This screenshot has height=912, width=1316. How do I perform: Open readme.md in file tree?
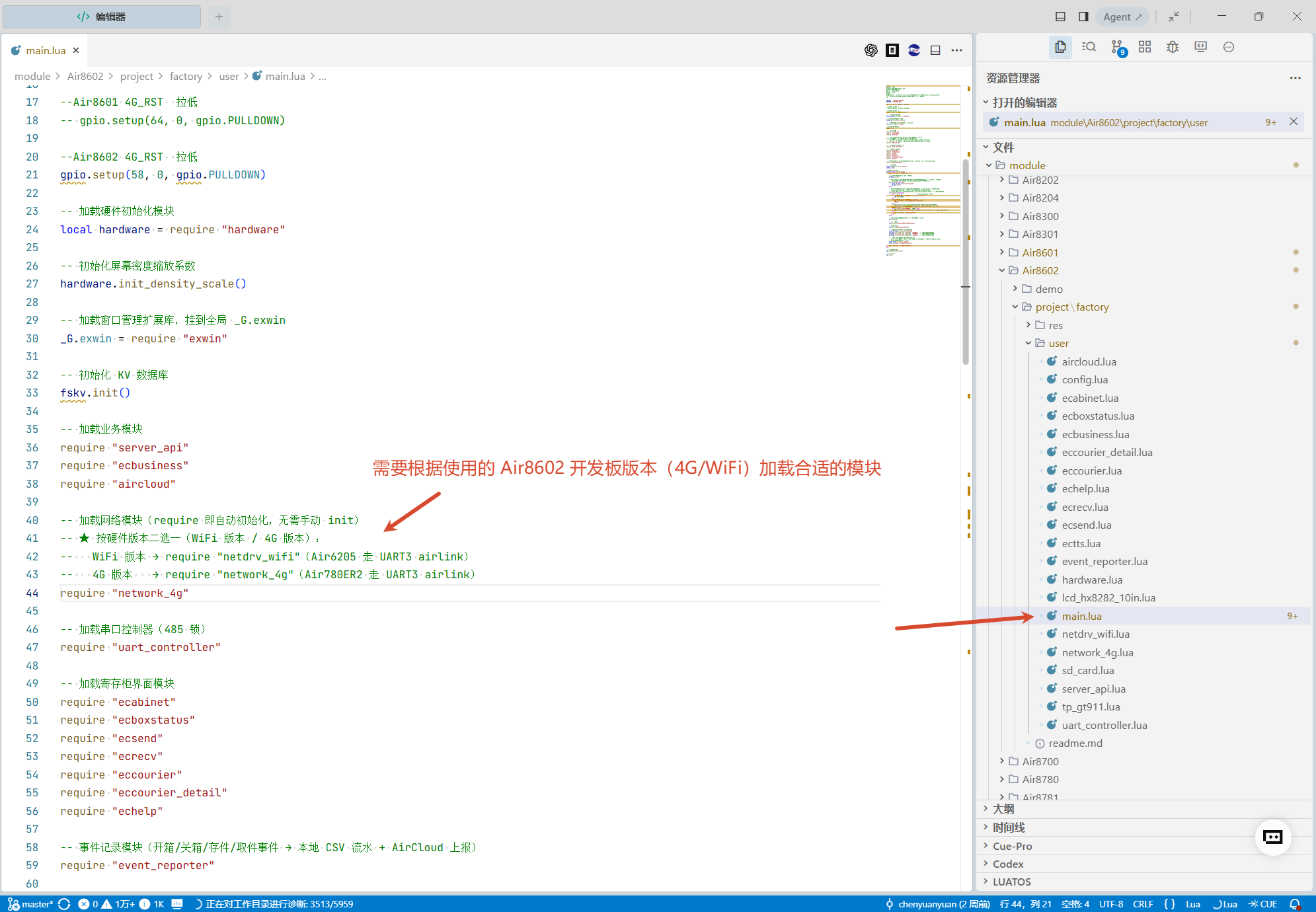tap(1075, 743)
